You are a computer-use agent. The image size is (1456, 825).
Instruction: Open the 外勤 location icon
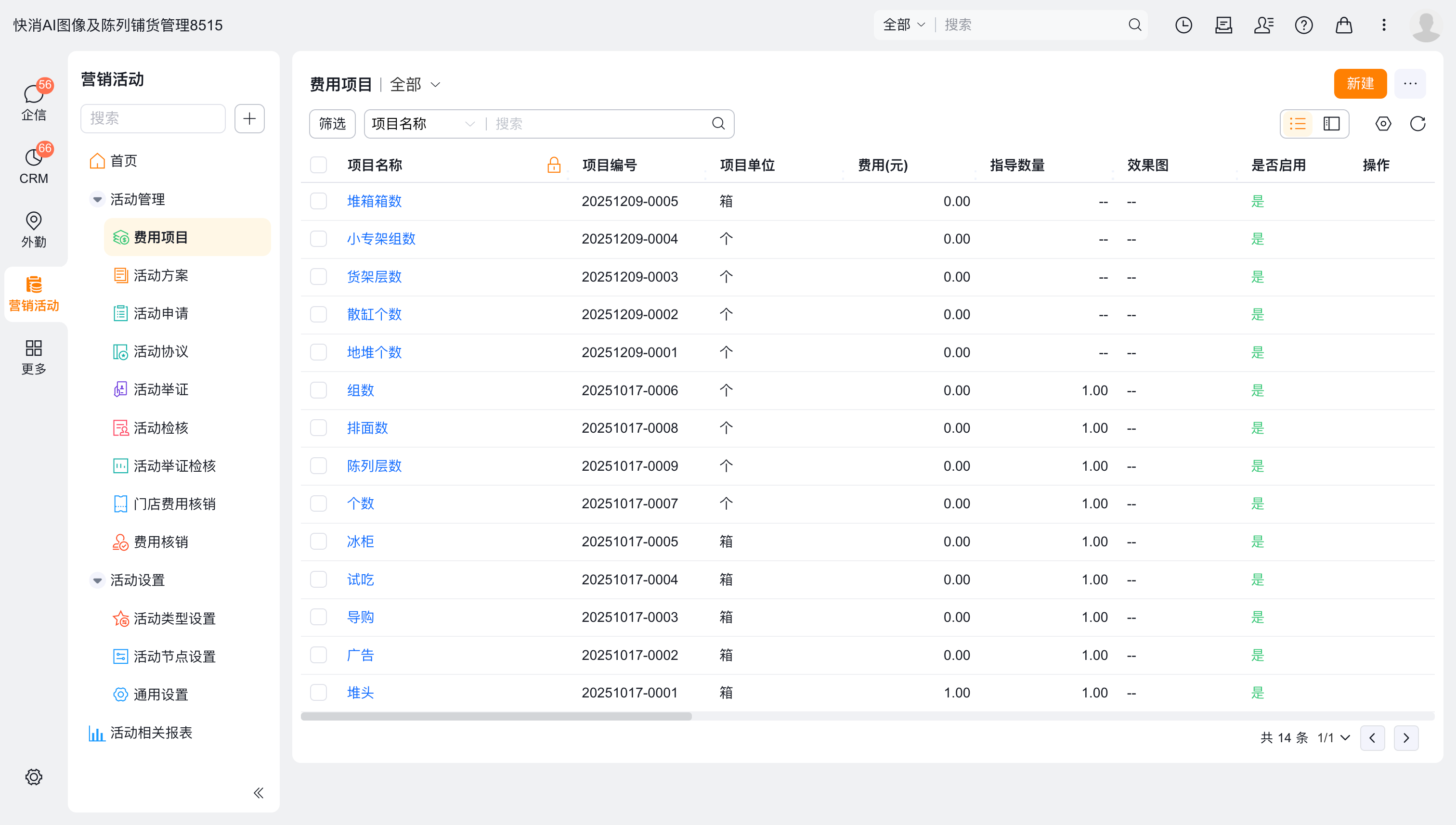pyautogui.click(x=33, y=230)
